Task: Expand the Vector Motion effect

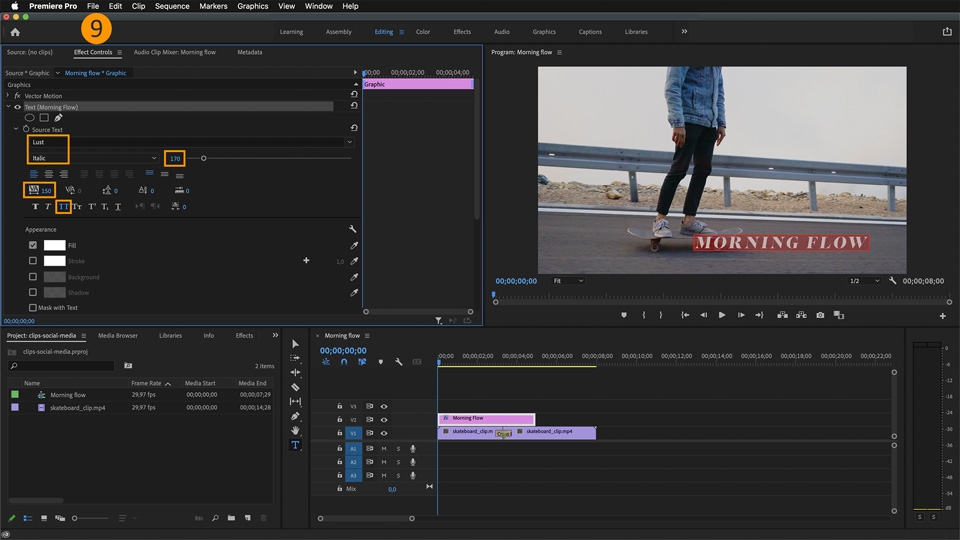Action: point(8,96)
